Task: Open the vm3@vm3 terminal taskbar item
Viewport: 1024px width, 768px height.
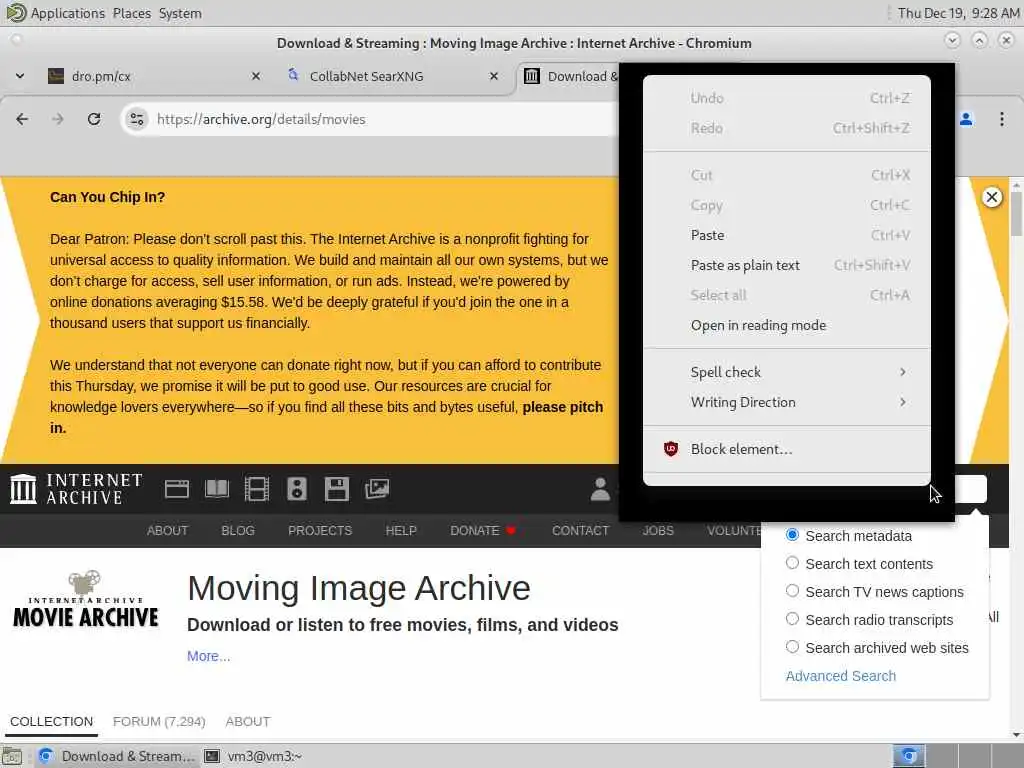Action: [x=253, y=756]
